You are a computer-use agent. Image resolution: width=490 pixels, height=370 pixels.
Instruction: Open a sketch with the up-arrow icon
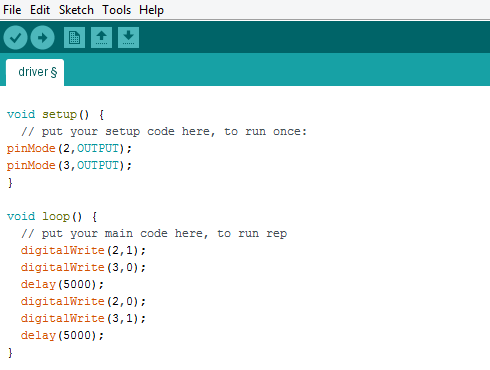pyautogui.click(x=101, y=37)
